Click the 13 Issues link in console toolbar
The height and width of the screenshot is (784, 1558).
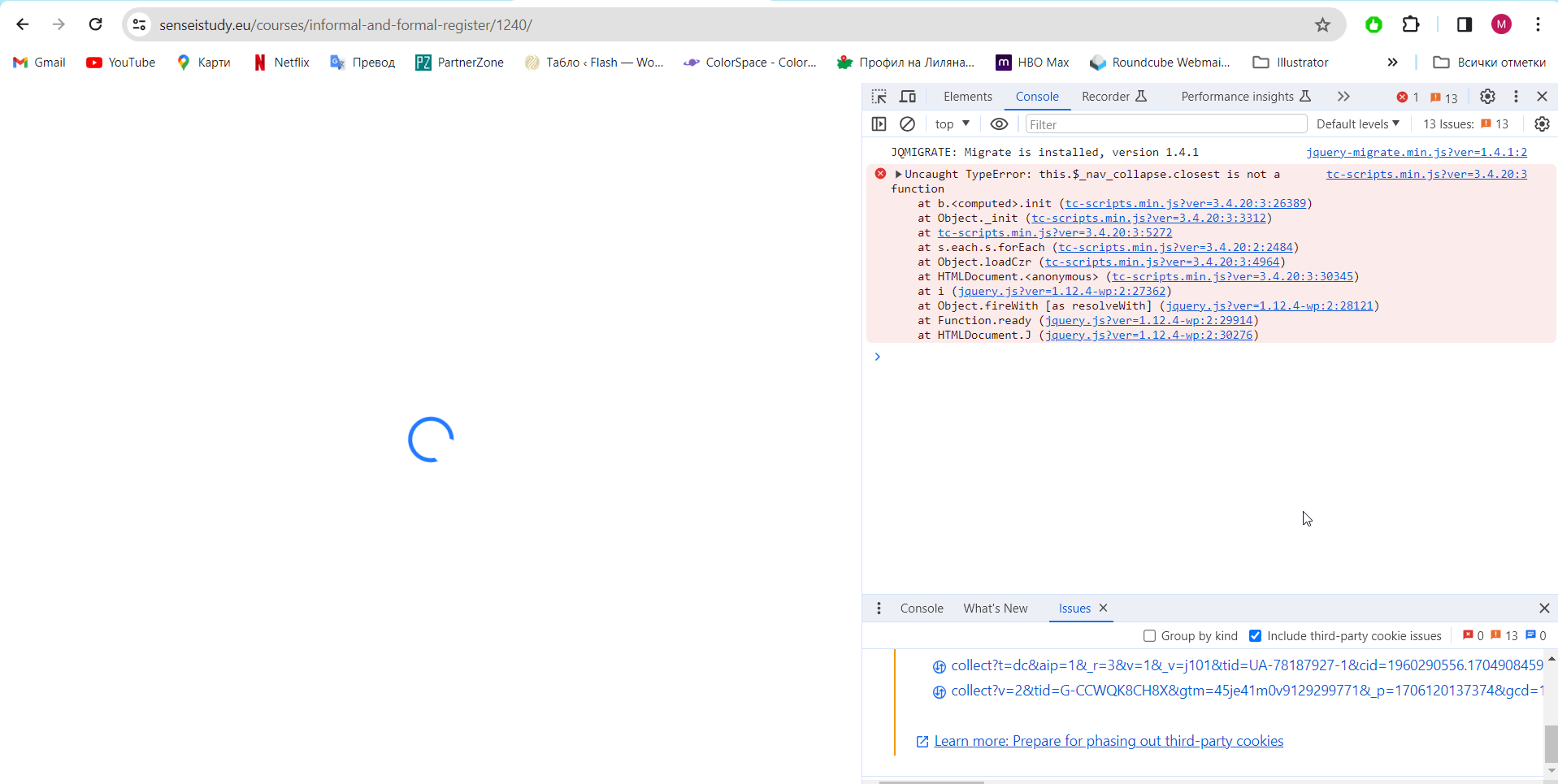point(1465,124)
